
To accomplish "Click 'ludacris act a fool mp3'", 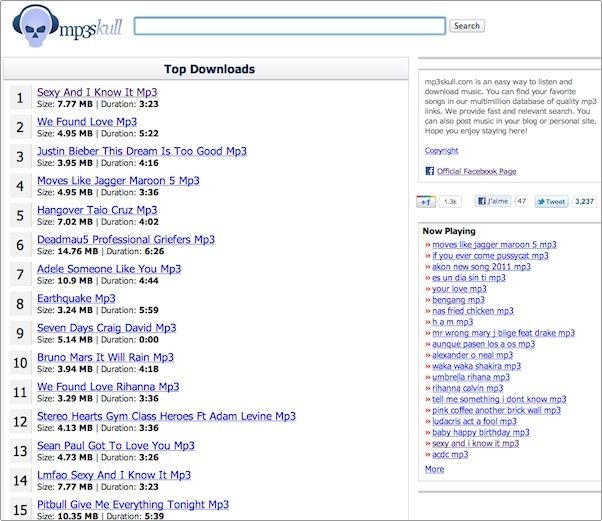I will pyautogui.click(x=474, y=422).
